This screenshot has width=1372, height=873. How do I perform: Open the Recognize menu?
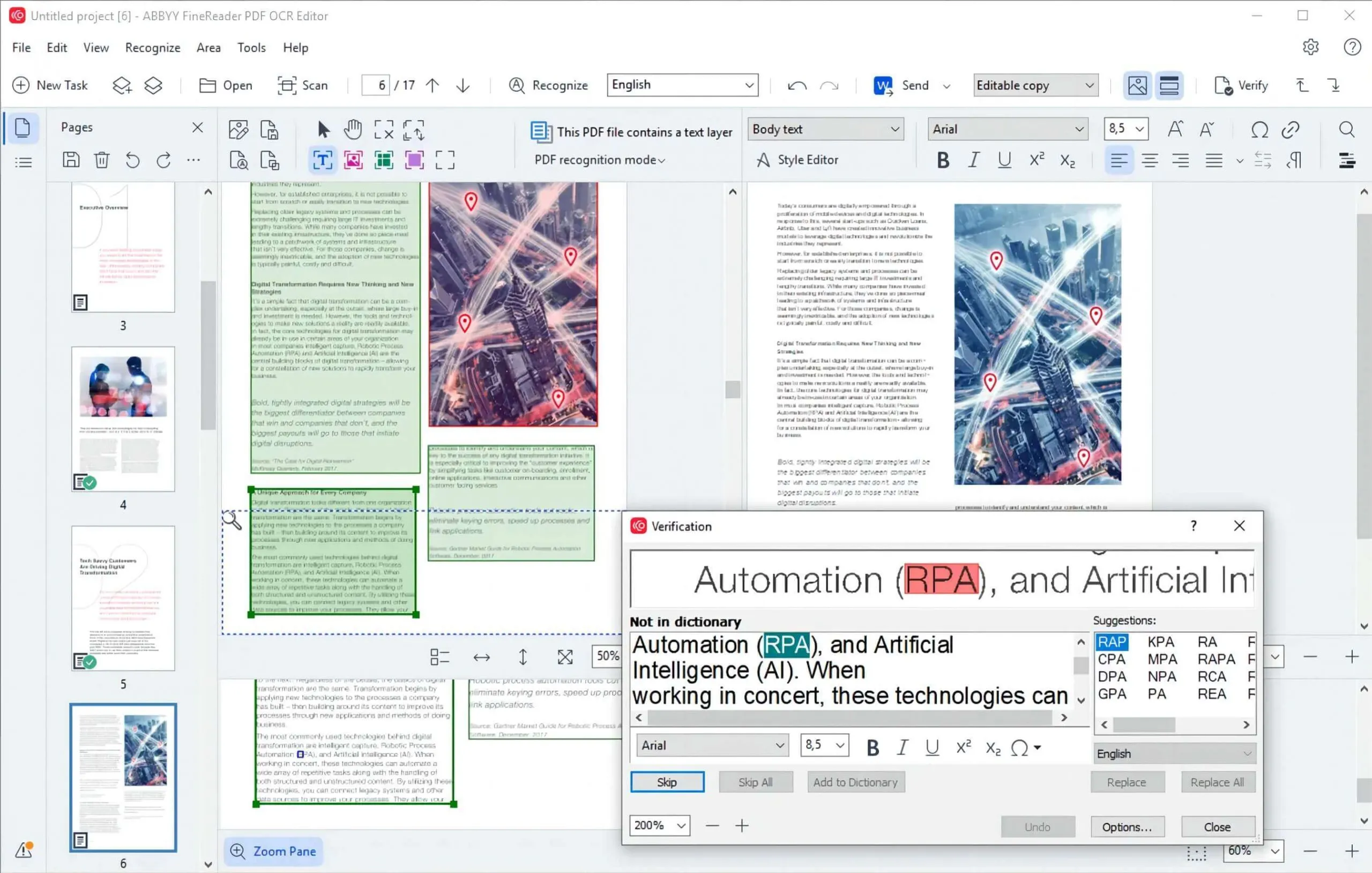[152, 47]
